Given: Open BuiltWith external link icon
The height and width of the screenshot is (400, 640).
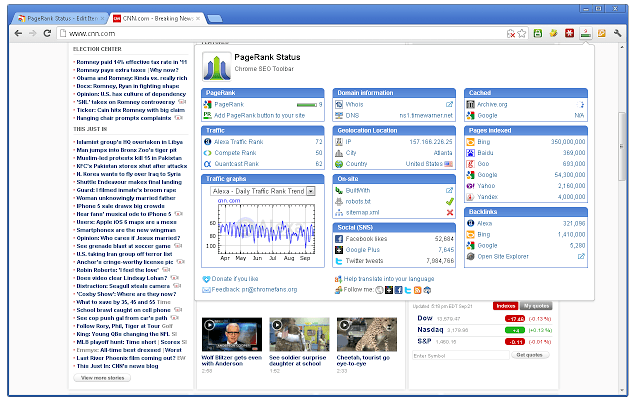Looking at the screenshot, I should click(449, 191).
